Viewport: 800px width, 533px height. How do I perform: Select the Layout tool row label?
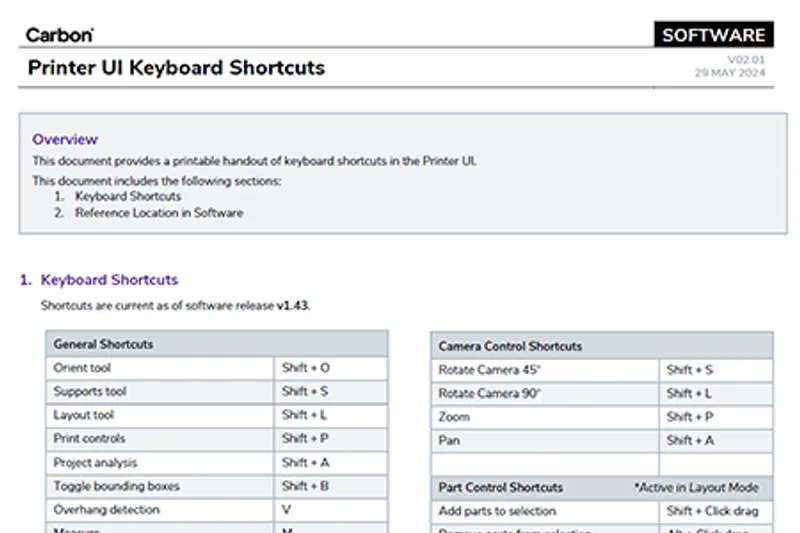point(84,415)
